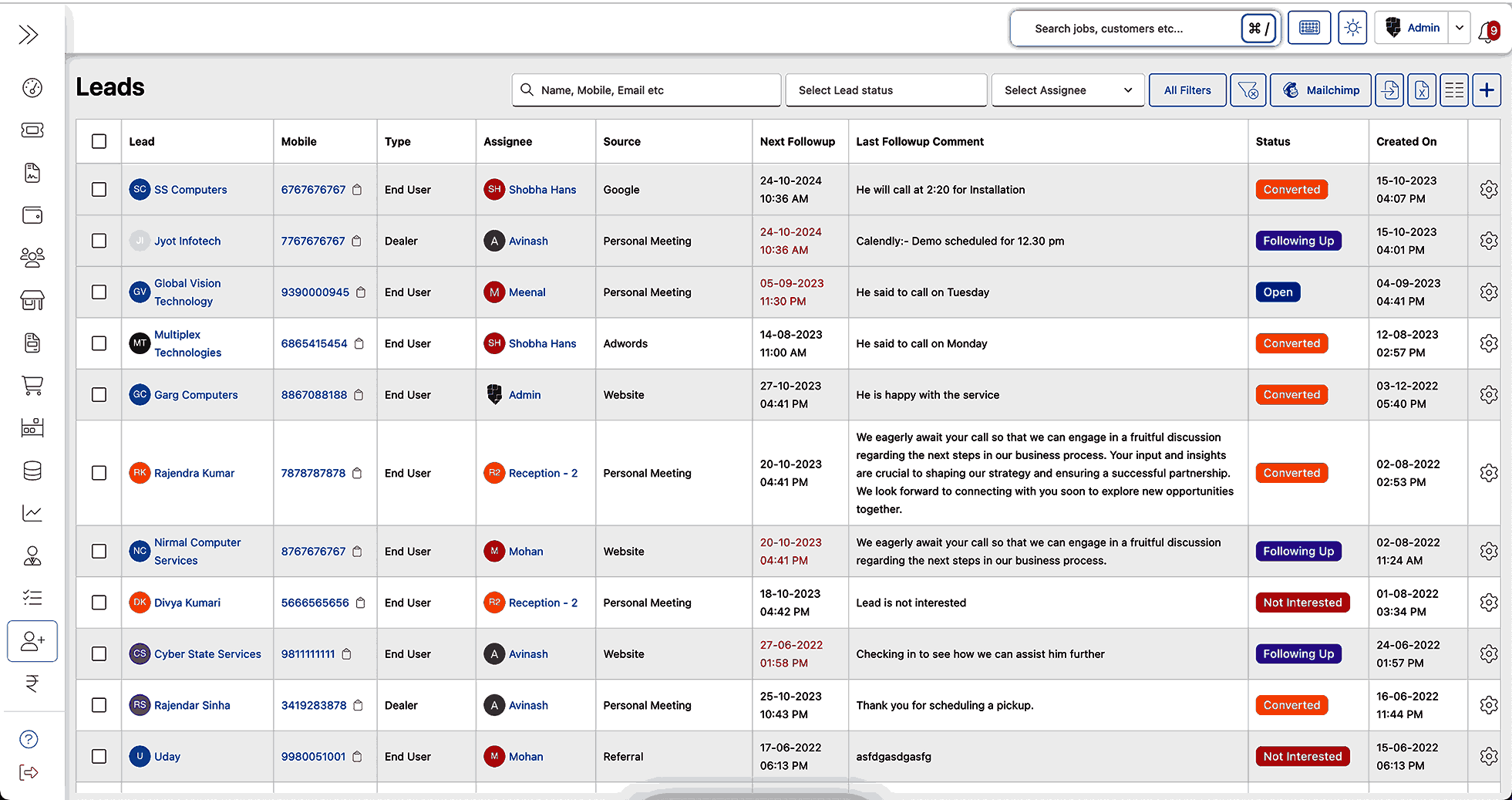
Task: Click the logout icon in sidebar
Action: [29, 772]
